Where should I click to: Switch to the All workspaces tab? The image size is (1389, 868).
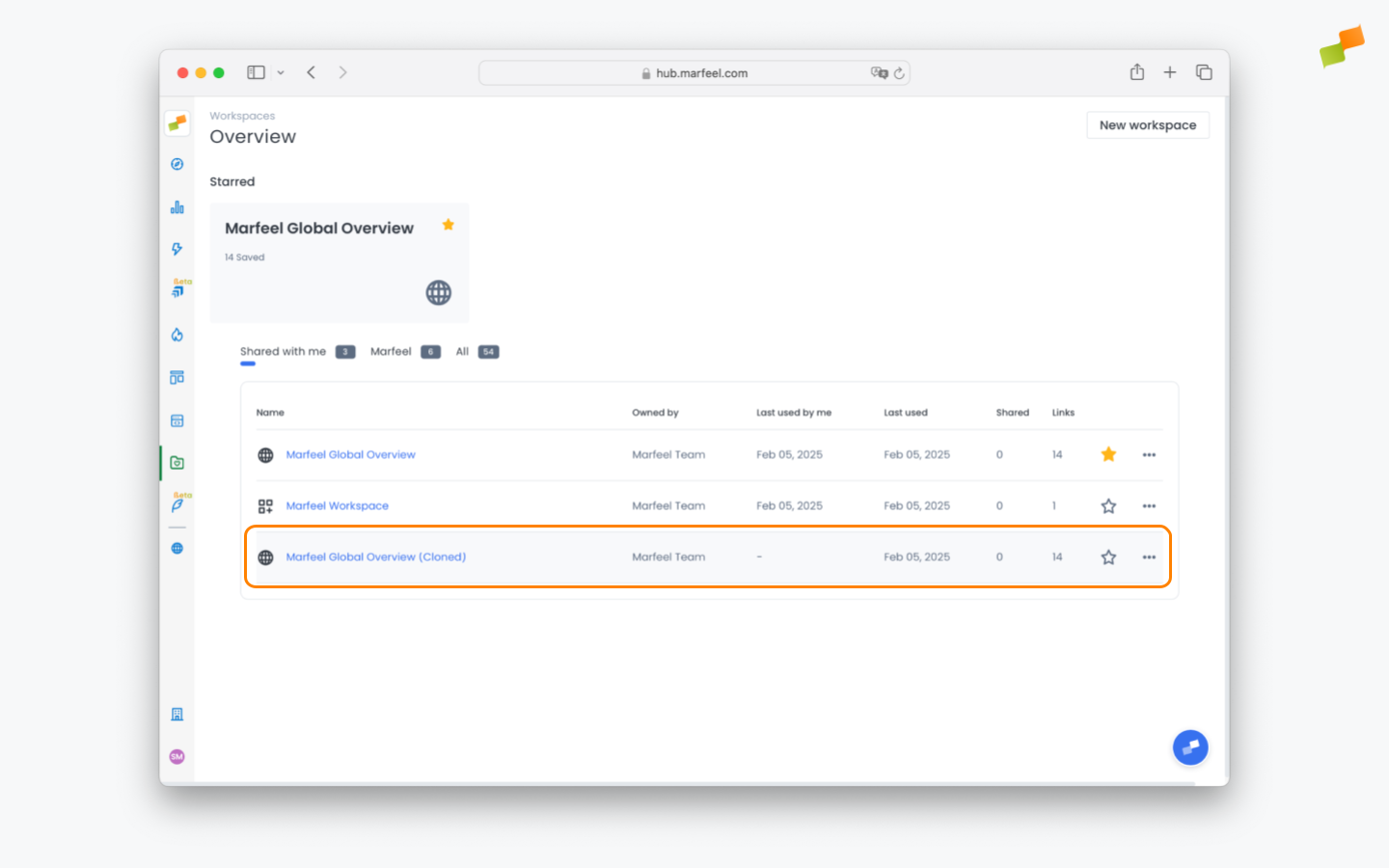463,352
